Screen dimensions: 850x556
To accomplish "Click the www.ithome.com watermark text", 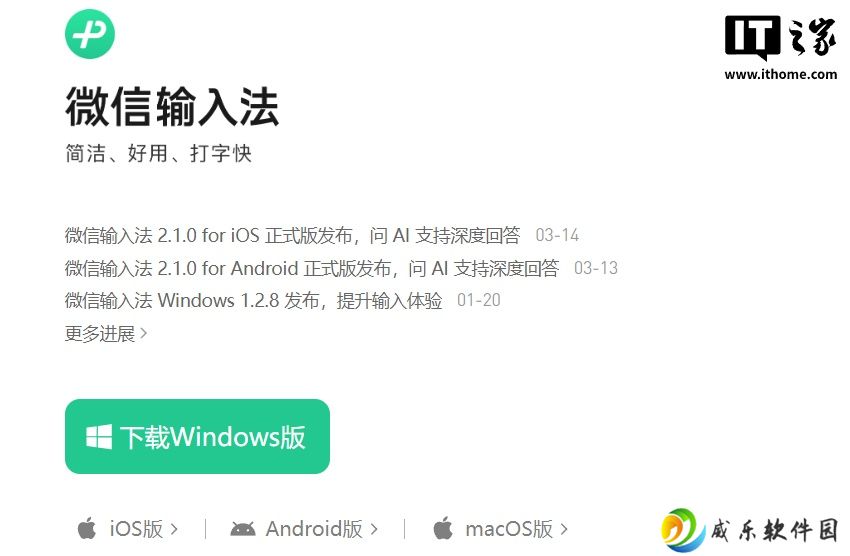I will coord(781,74).
